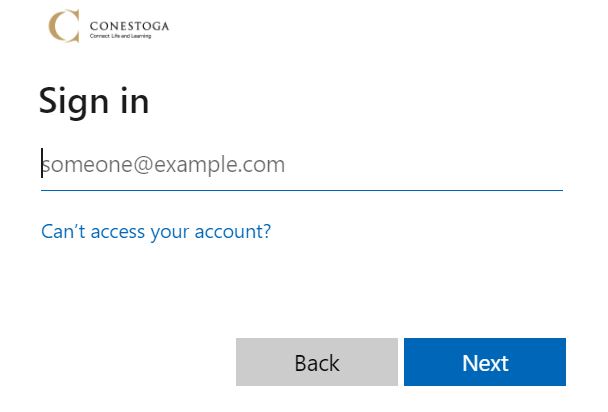Place cursor in the sign-in username field
The image size is (608, 412).
tap(300, 164)
